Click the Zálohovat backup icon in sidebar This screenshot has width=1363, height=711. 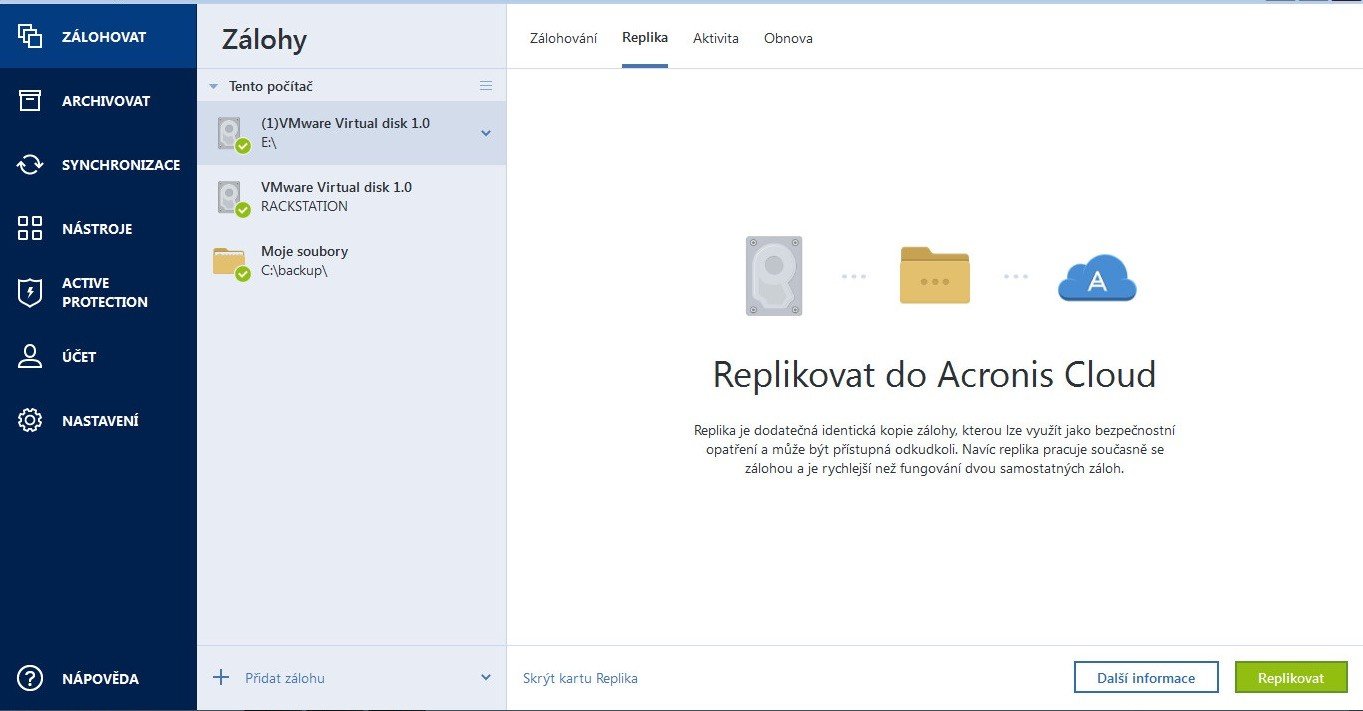point(30,37)
